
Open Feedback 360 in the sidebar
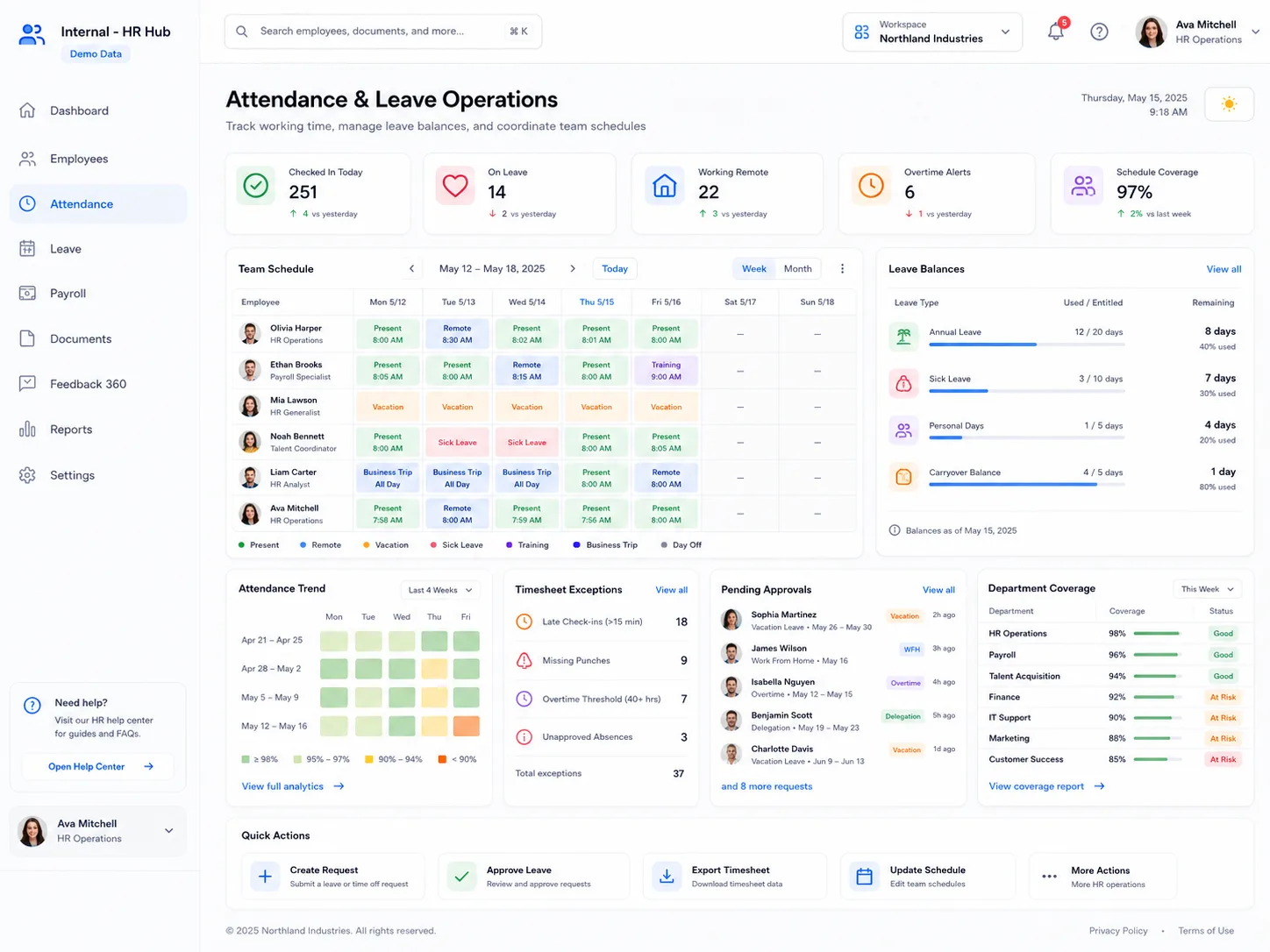click(98, 384)
